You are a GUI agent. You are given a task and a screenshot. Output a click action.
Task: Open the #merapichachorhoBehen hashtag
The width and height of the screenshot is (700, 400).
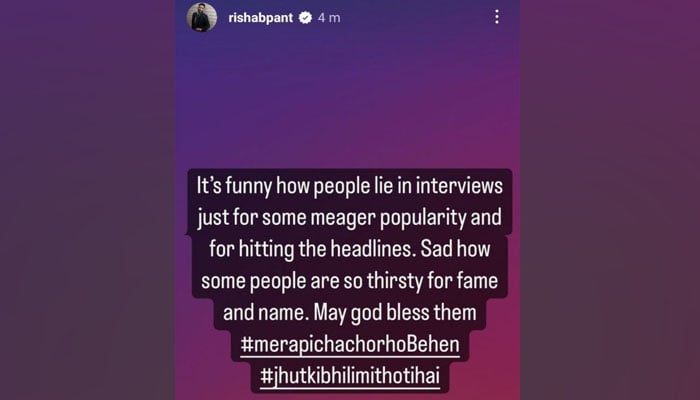coord(350,345)
